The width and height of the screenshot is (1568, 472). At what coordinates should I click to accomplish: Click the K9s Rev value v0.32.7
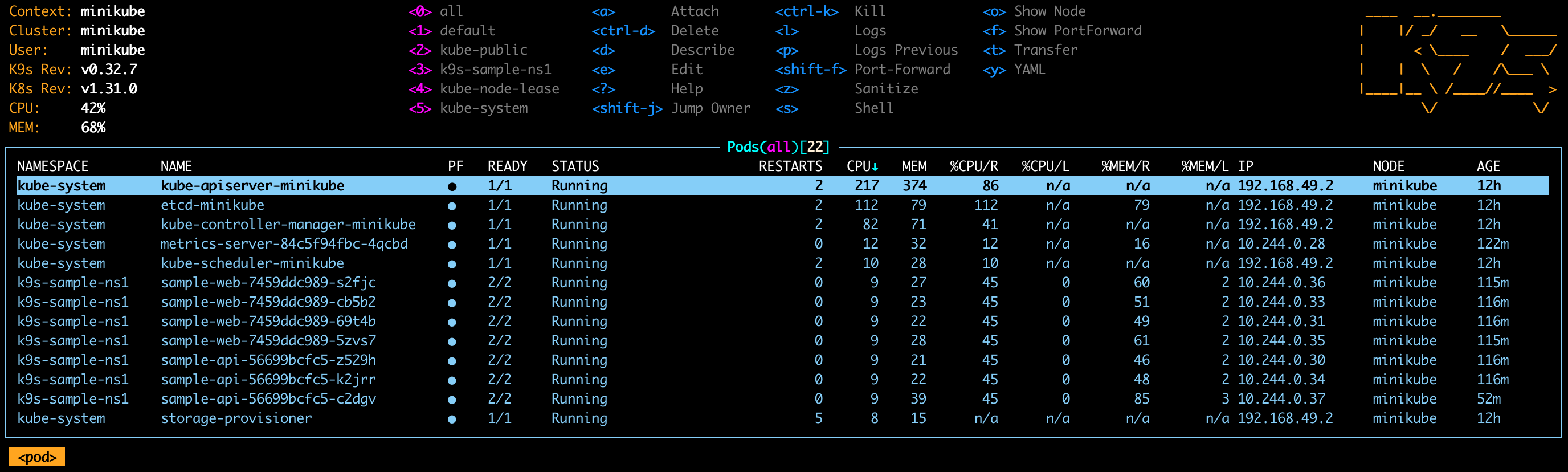tap(109, 70)
